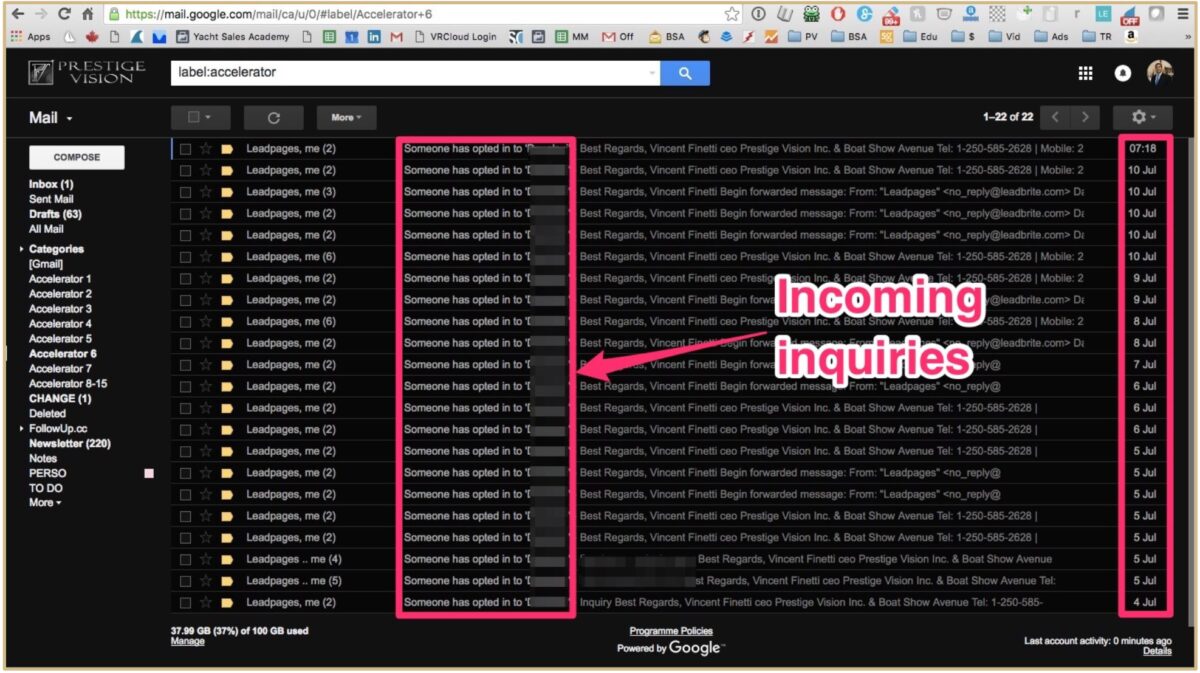Click the label:accelerator search field

(410, 73)
